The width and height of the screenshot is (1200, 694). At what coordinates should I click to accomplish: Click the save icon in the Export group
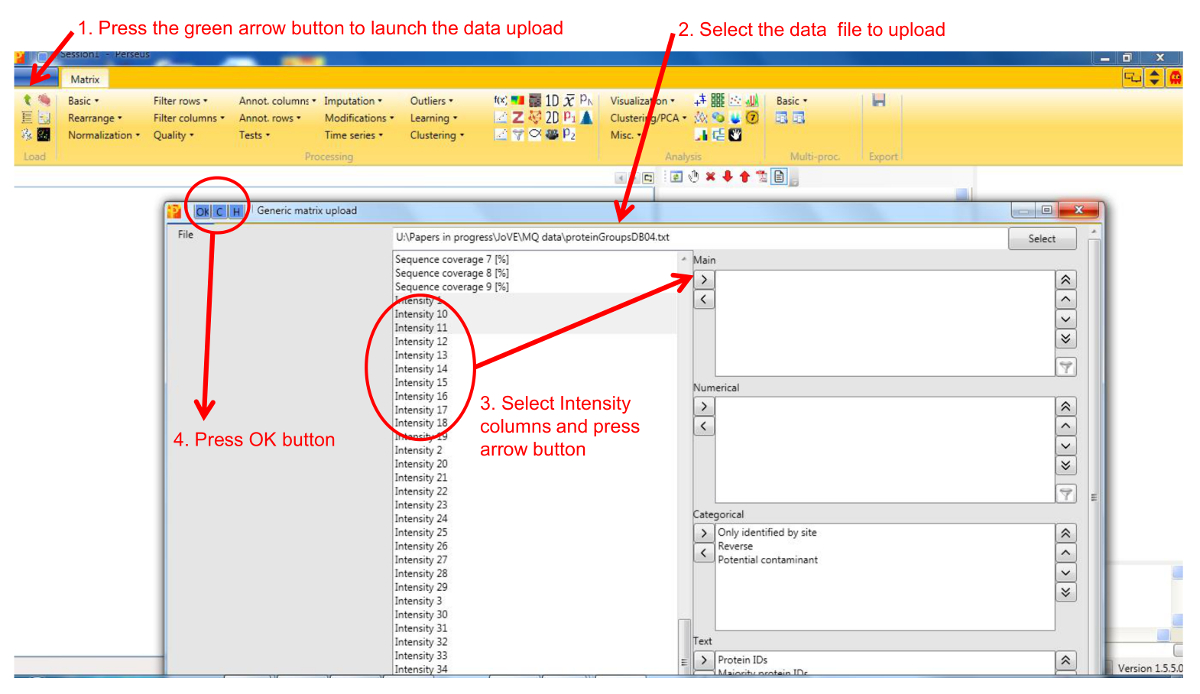879,101
